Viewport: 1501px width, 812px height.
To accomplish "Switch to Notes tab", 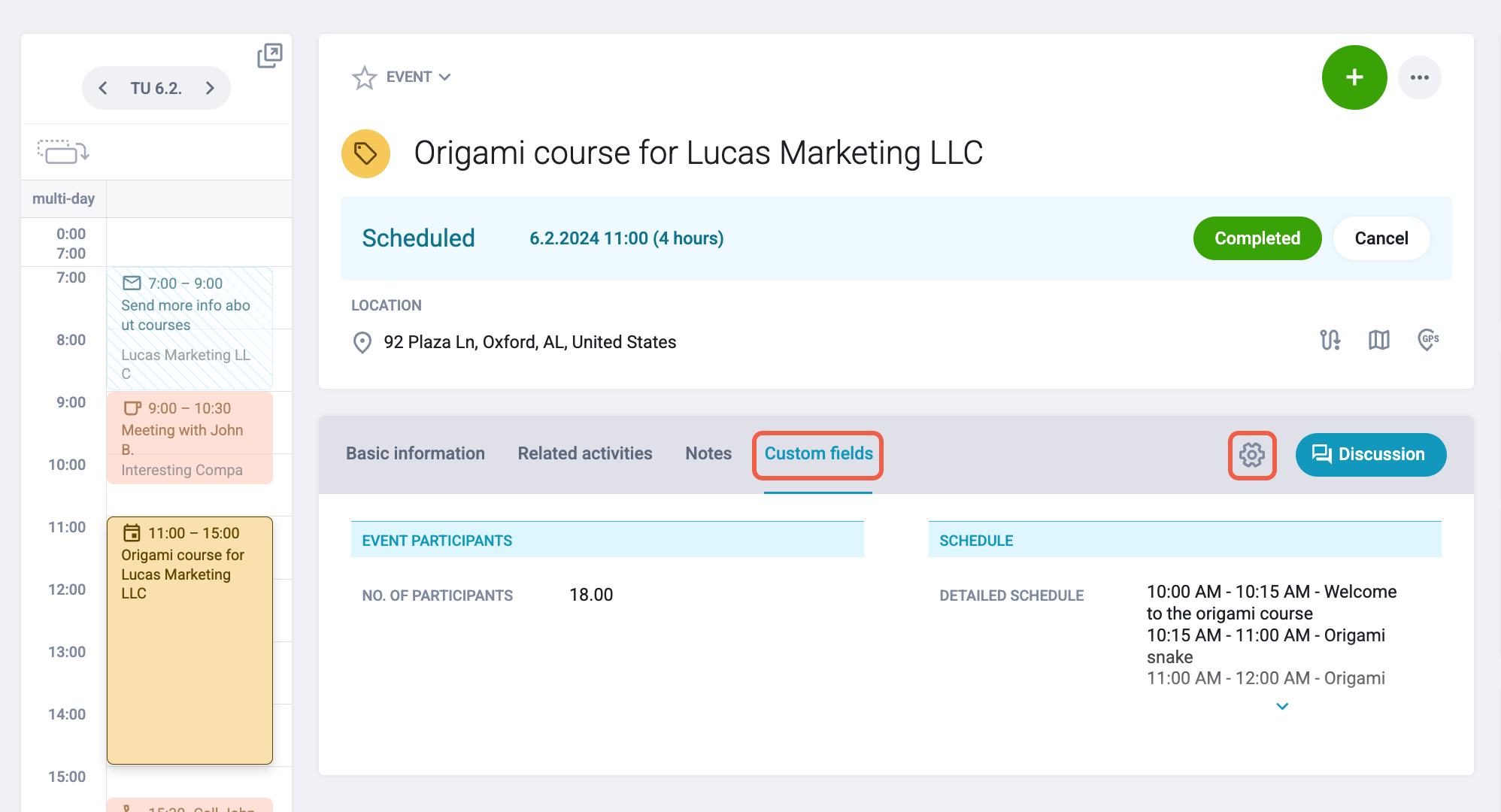I will (708, 453).
